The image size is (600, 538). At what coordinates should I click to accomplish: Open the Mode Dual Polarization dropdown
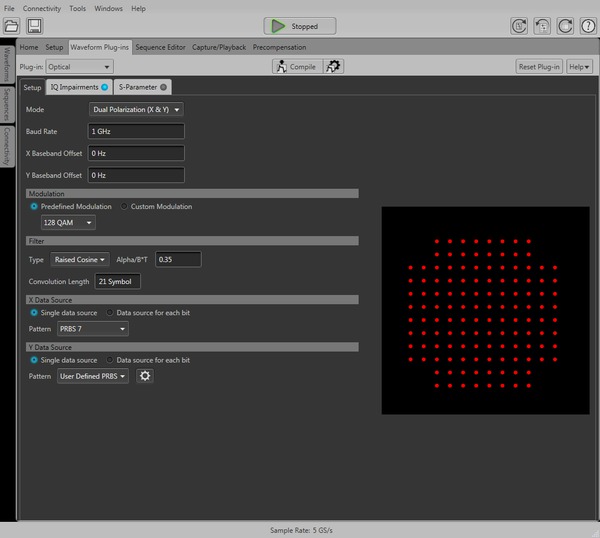[x=136, y=109]
